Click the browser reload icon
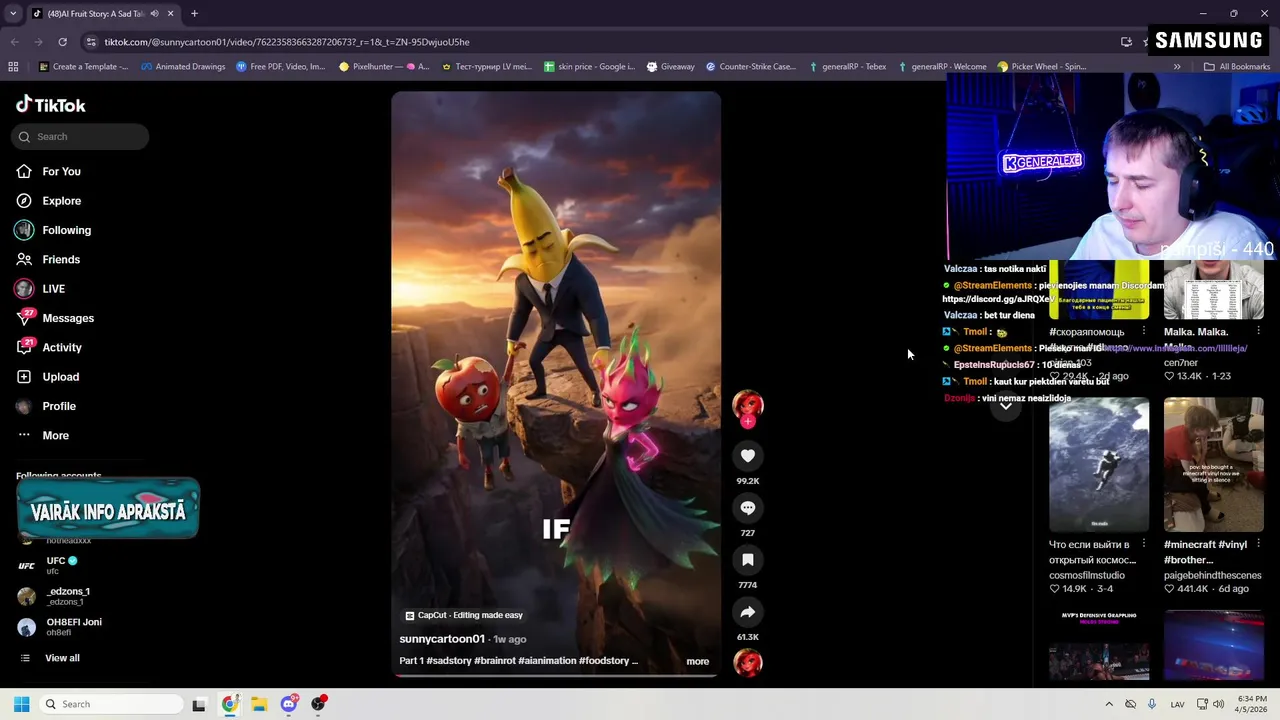The image size is (1280, 720). [62, 42]
